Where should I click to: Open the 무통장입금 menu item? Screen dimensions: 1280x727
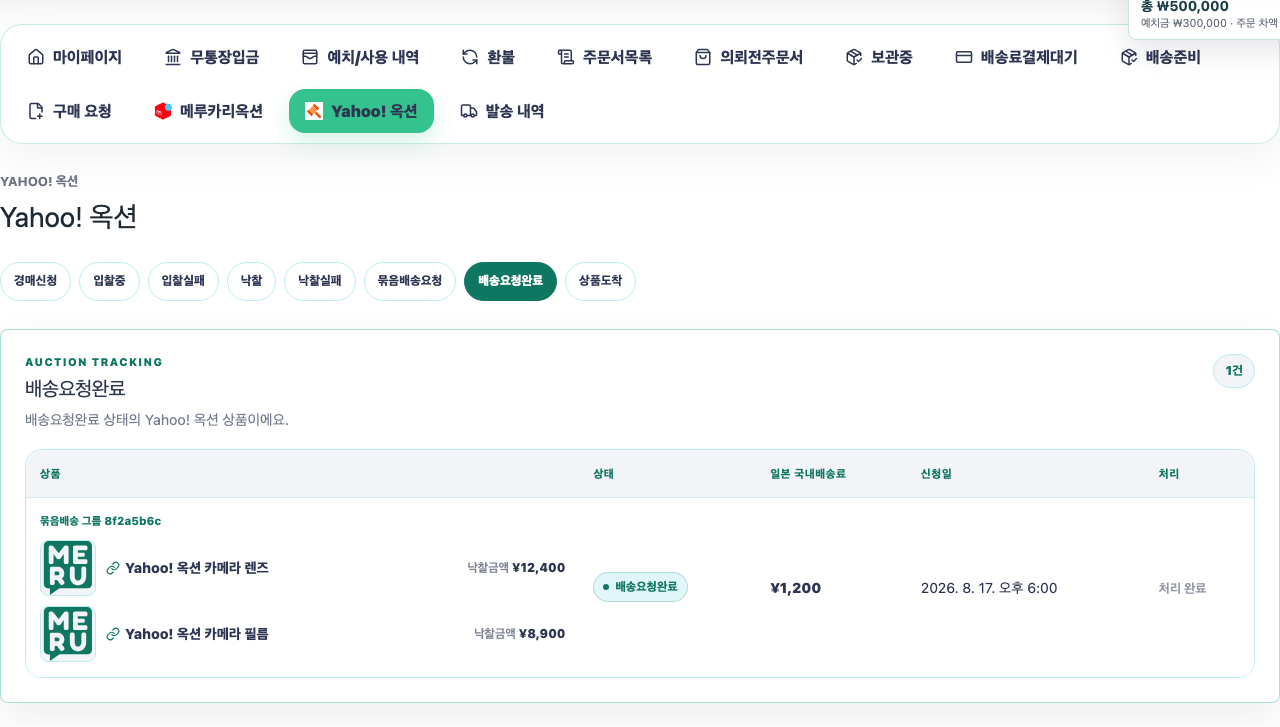tap(212, 57)
